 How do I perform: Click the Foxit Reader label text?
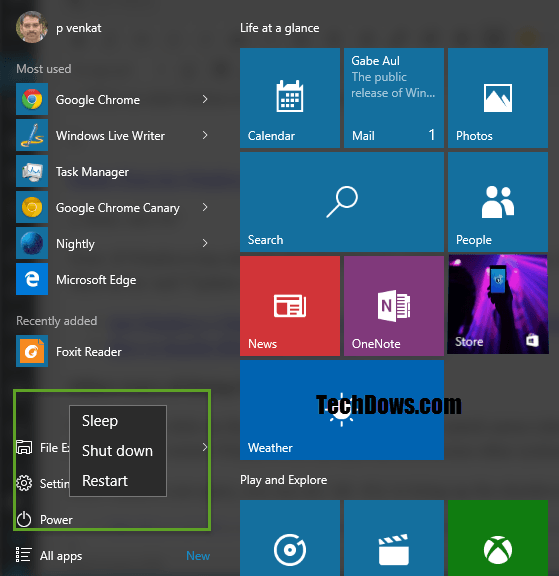pos(89,352)
